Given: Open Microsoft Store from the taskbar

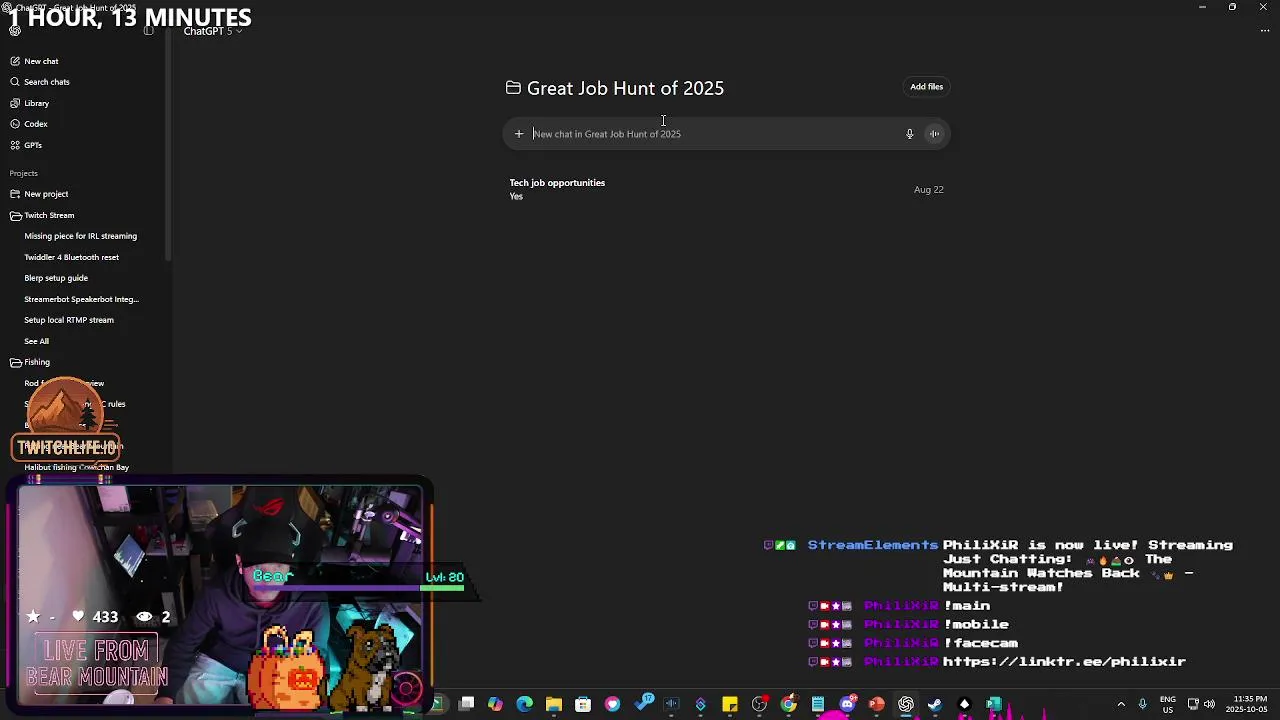Looking at the screenshot, I should tap(583, 705).
